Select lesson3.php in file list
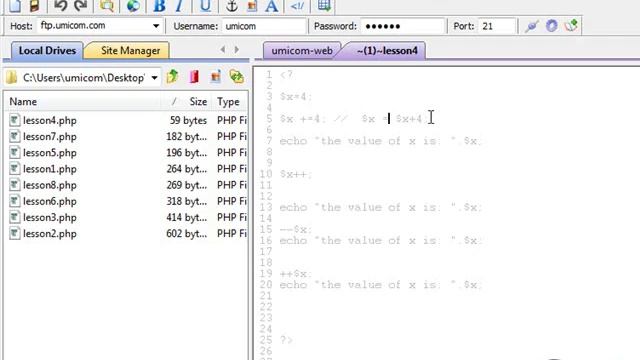Screen dimensions: 640x360 tap(49, 218)
